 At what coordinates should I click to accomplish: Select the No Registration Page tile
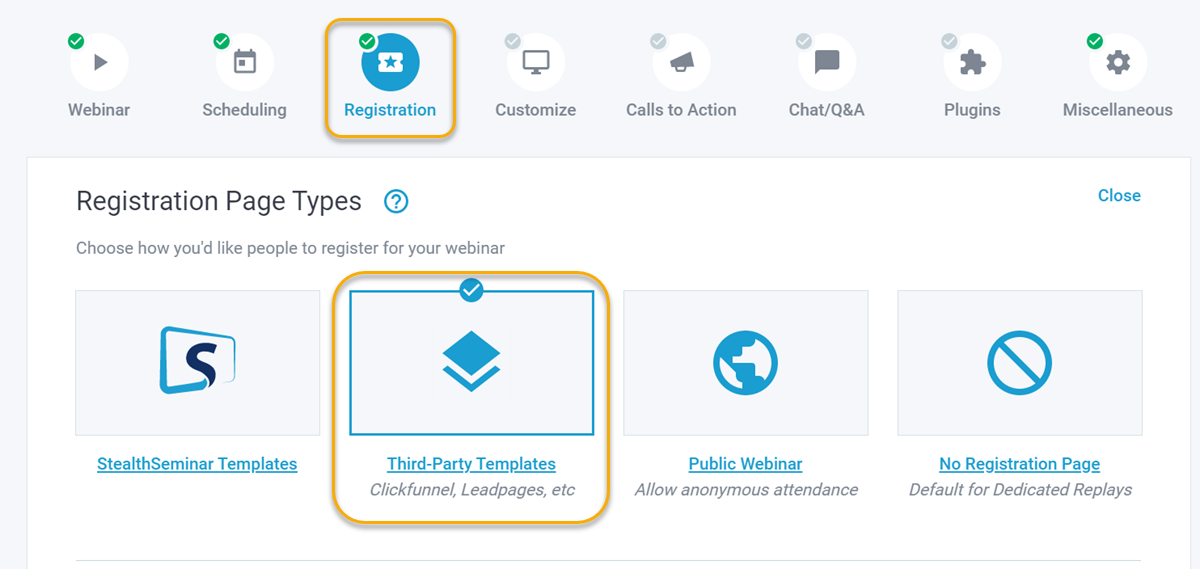tap(1019, 362)
